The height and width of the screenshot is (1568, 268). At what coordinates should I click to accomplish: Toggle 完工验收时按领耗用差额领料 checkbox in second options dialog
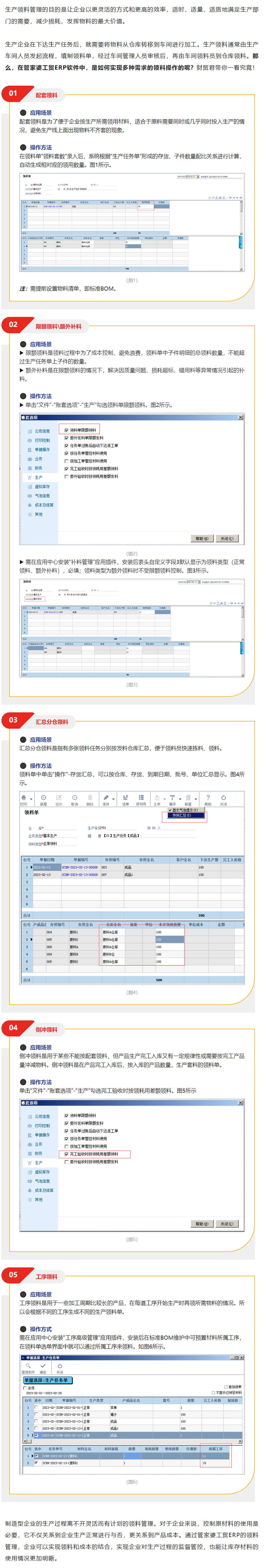tap(66, 1154)
